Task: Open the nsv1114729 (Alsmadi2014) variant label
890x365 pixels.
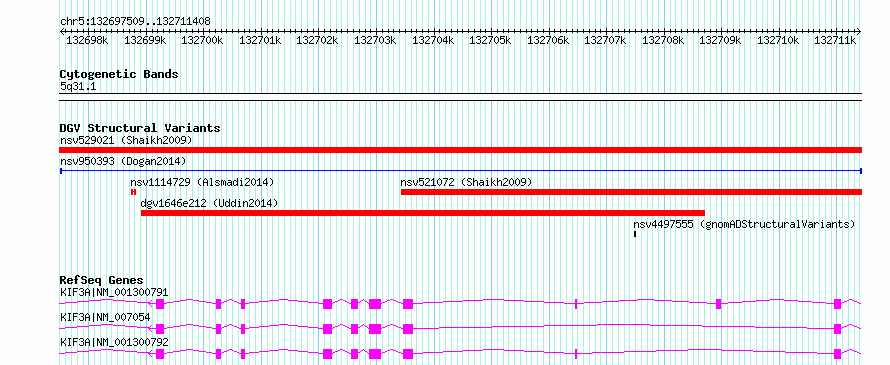Action: pyautogui.click(x=202, y=183)
